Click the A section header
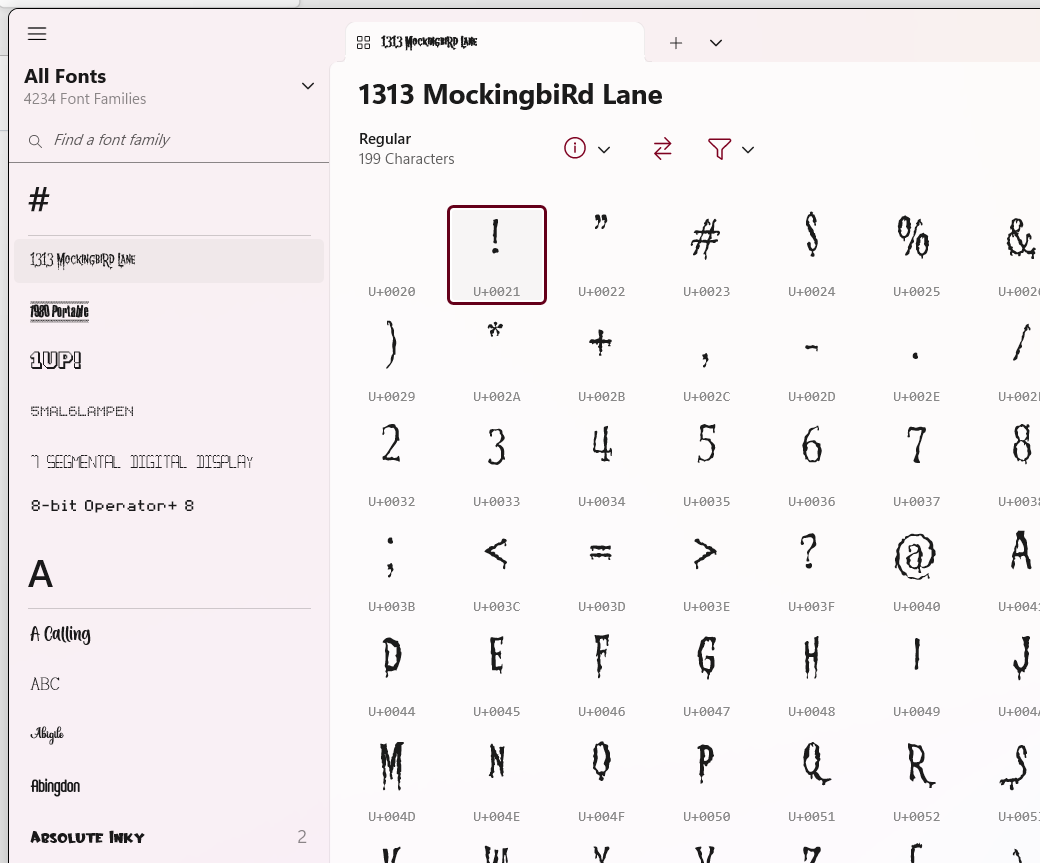The width and height of the screenshot is (1040, 863). point(40,574)
